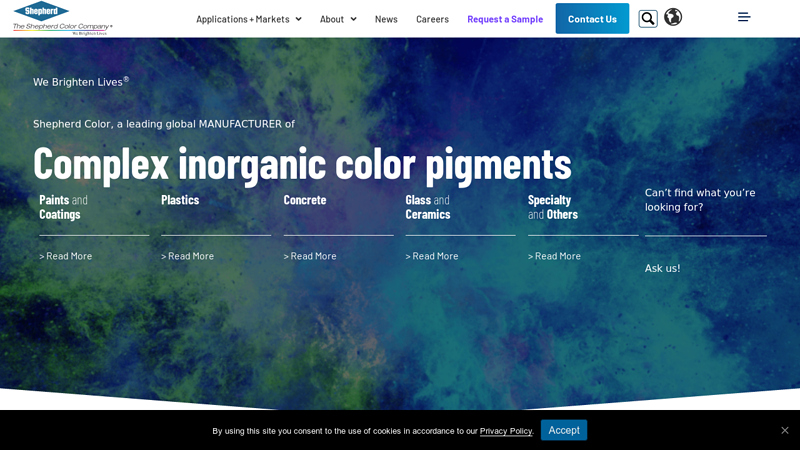Open the Careers menu item

pyautogui.click(x=432, y=19)
